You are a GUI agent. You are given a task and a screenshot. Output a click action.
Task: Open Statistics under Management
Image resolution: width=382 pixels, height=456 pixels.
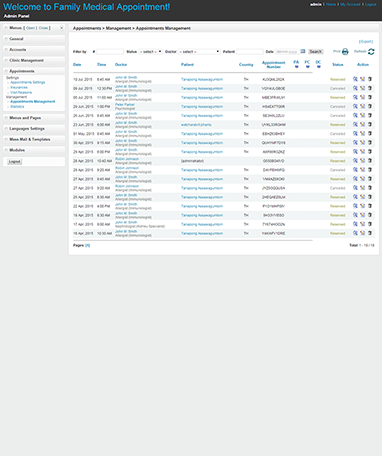click(x=17, y=107)
